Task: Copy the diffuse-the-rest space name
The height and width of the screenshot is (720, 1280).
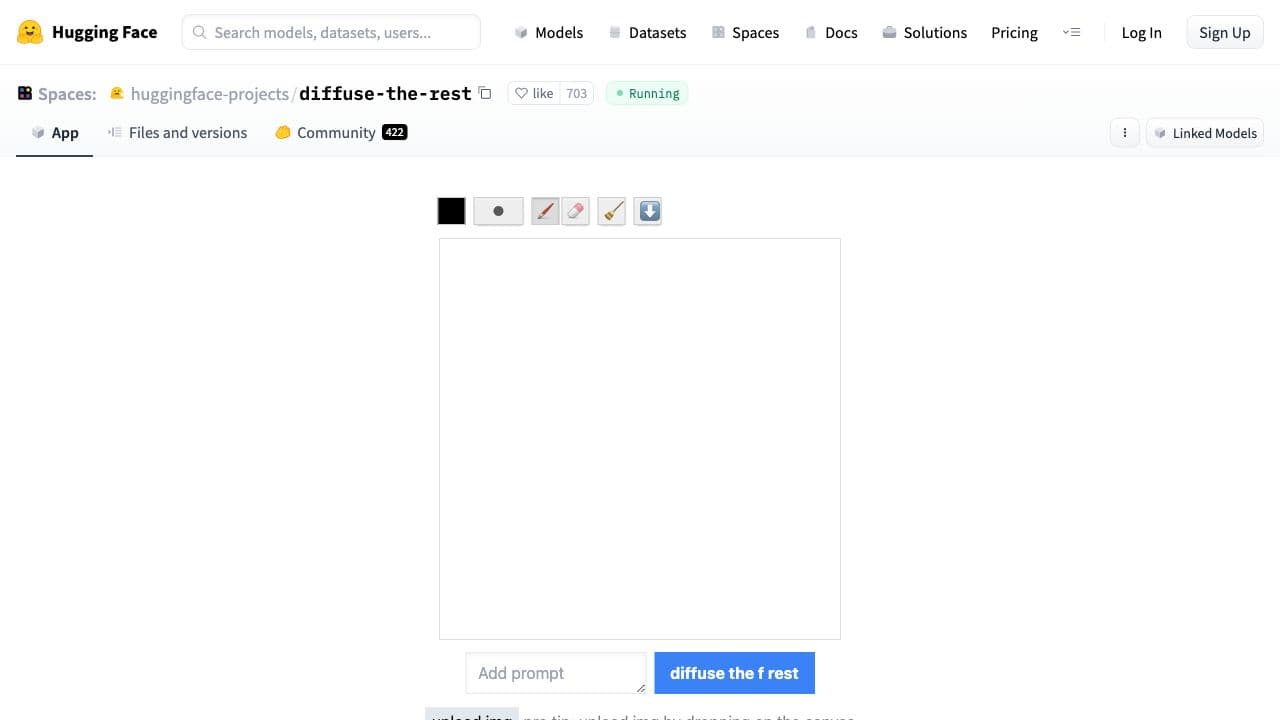Action: coord(485,92)
